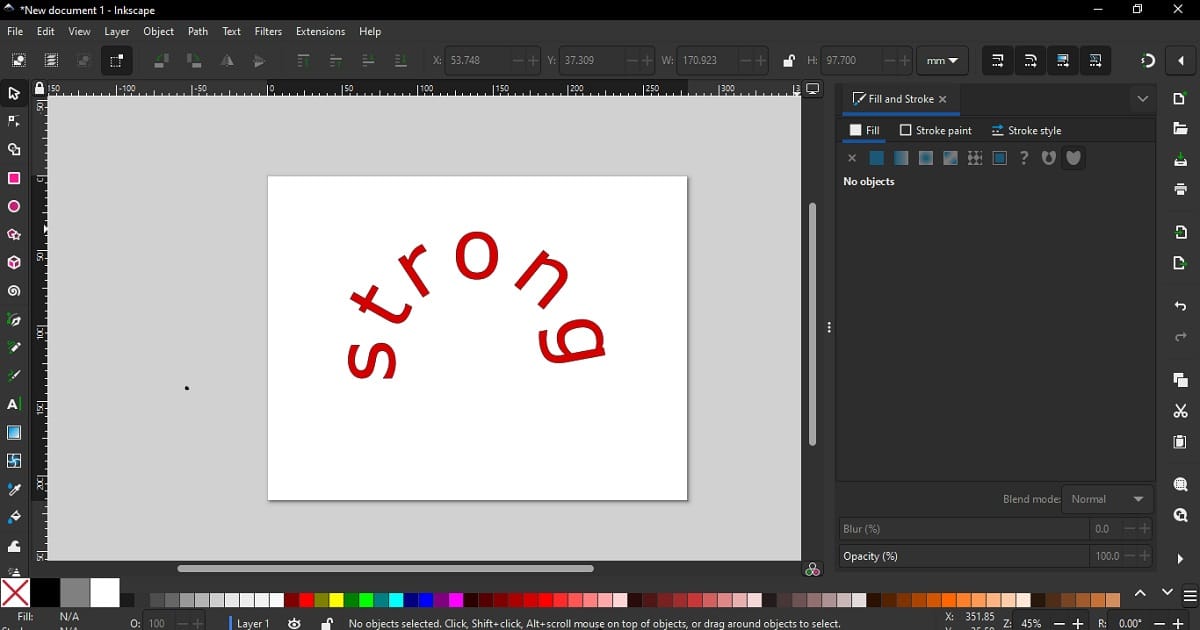Screen dimensions: 1200x630
Task: Toggle the width-height ratio lock
Action: click(x=788, y=60)
